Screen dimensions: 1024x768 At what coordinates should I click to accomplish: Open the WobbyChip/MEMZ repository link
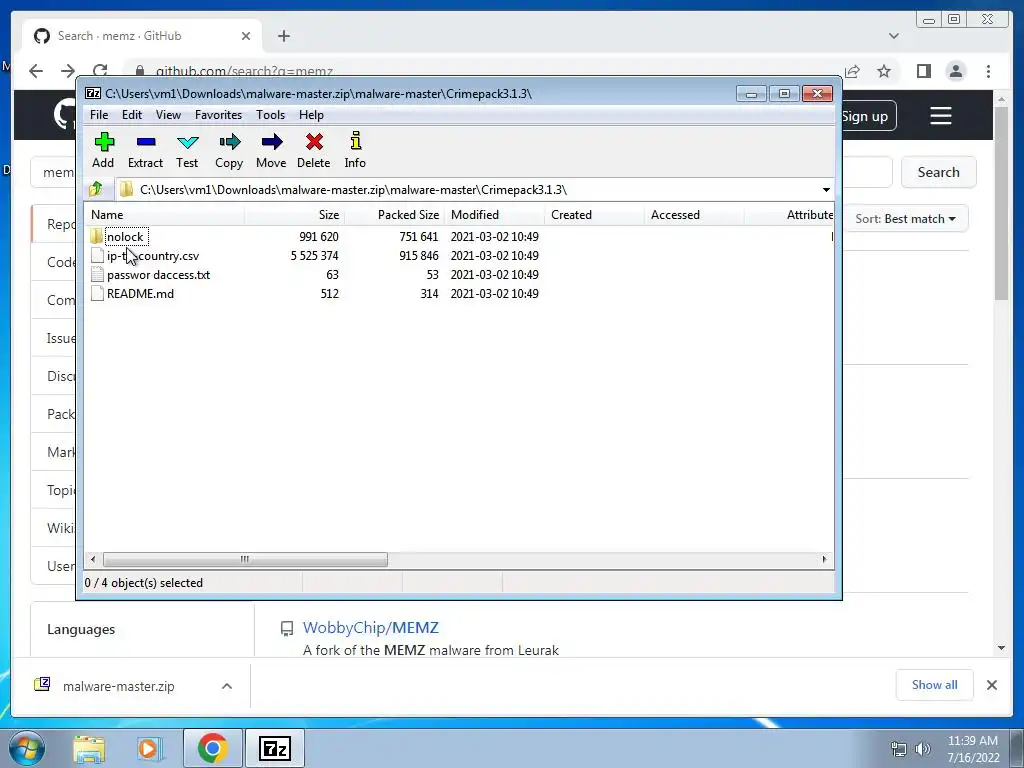(370, 628)
